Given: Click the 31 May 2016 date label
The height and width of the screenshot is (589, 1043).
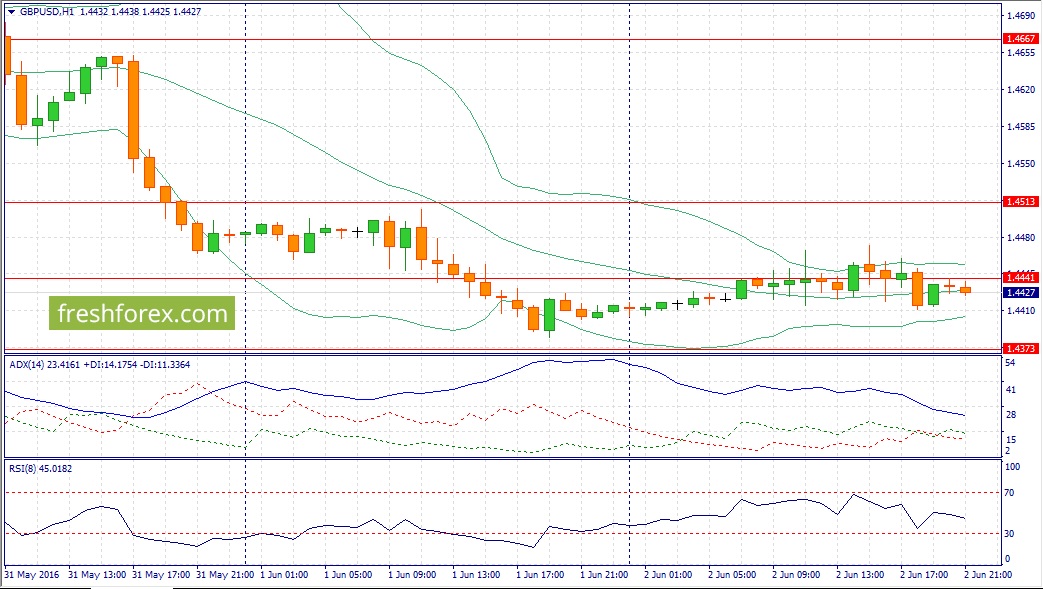Looking at the screenshot, I should coord(31,574).
